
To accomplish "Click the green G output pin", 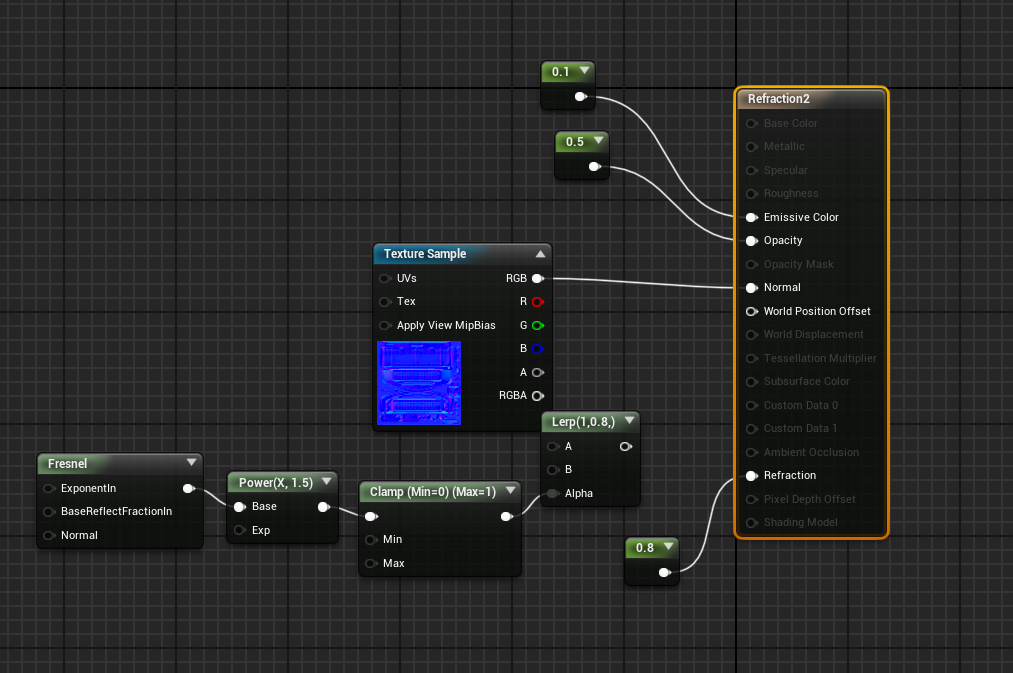I will point(537,325).
